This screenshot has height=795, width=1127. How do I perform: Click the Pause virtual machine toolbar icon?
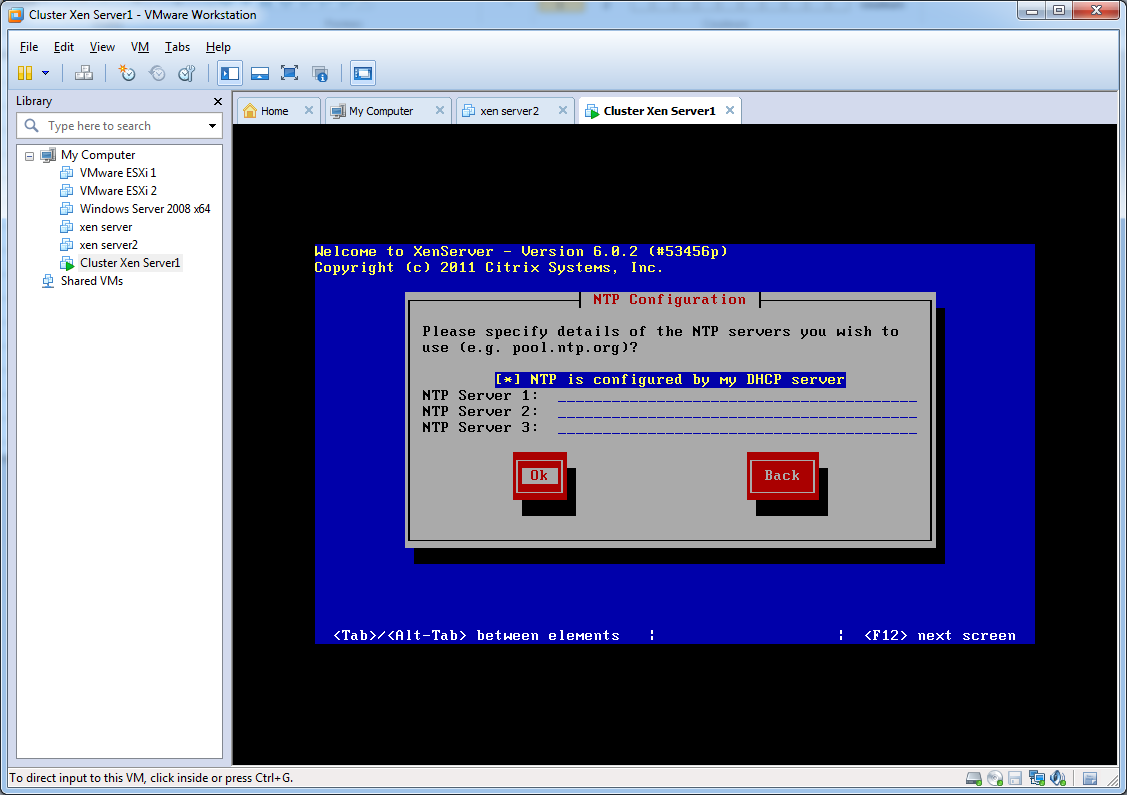tap(25, 73)
